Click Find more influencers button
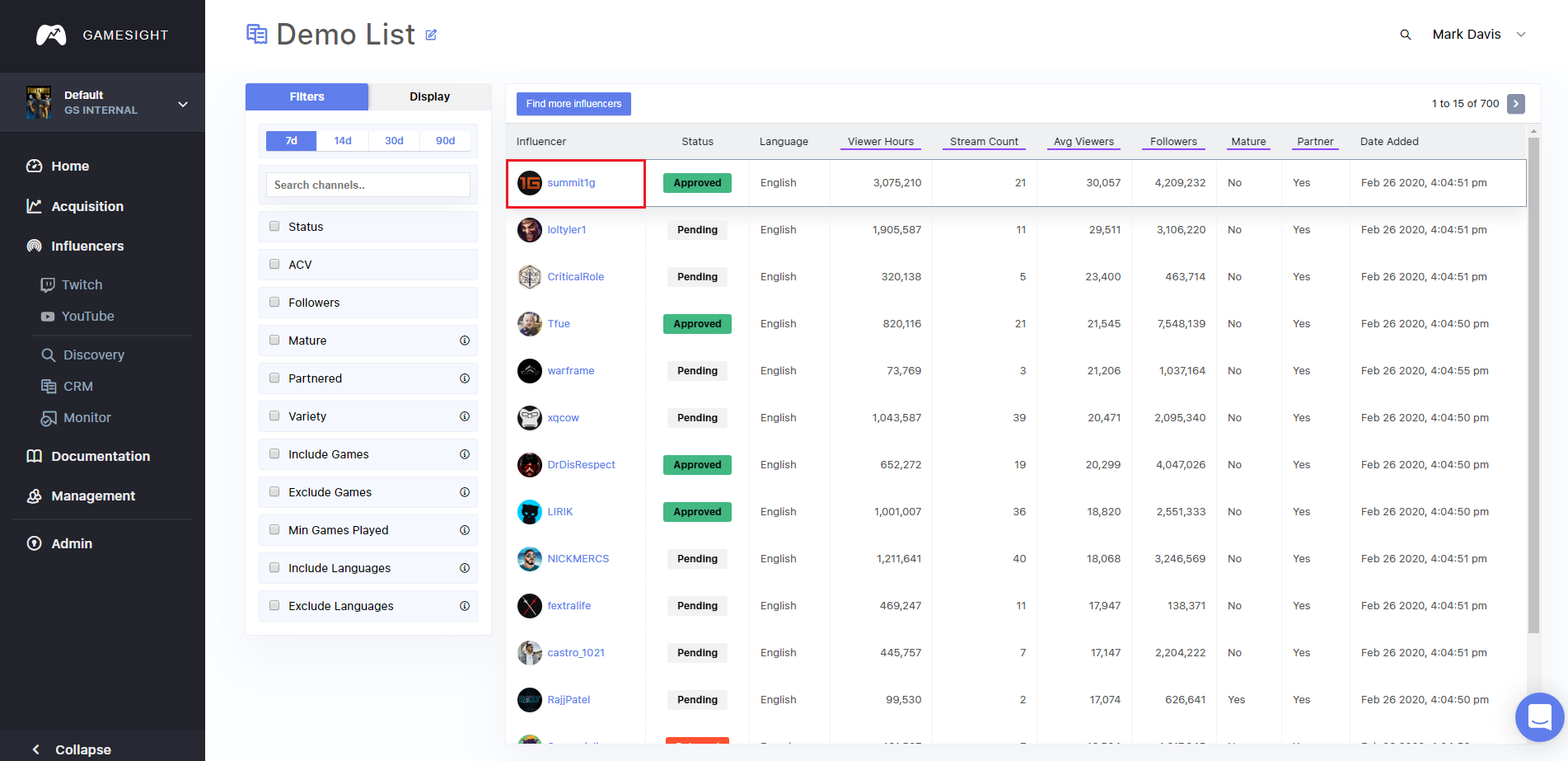The image size is (1568, 761). [x=573, y=104]
